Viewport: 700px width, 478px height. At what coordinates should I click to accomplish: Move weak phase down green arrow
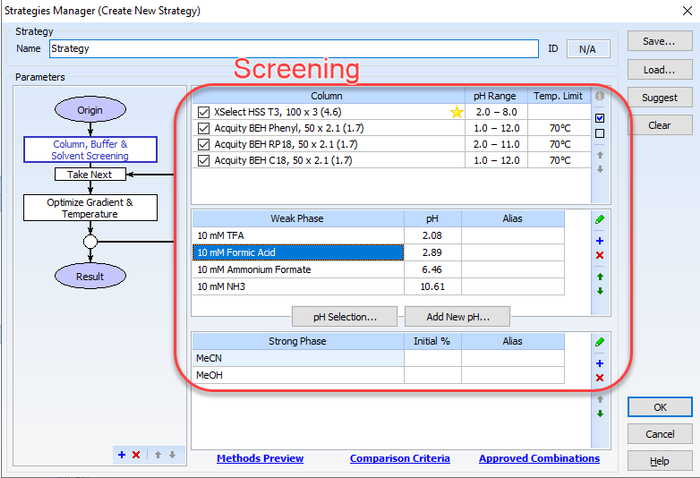coord(600,291)
